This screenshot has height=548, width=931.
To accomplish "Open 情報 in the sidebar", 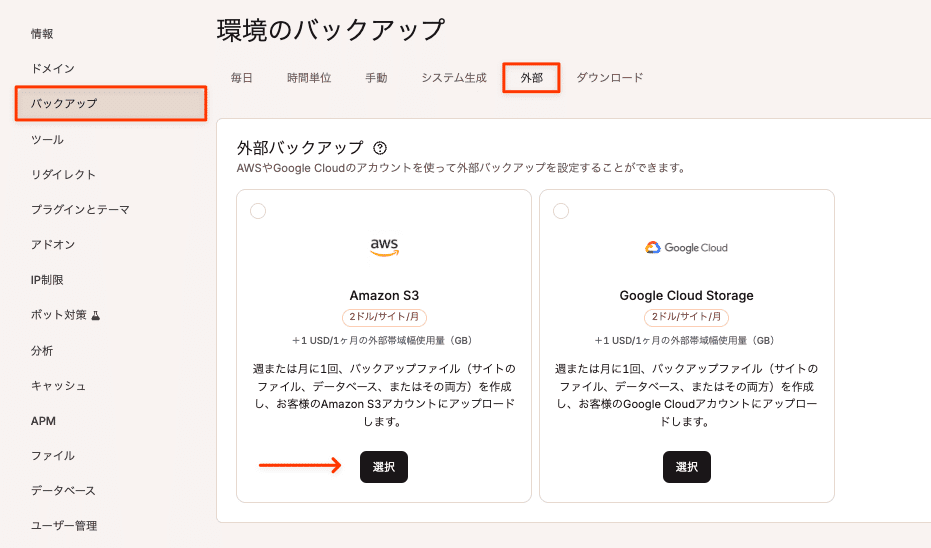I will (42, 34).
